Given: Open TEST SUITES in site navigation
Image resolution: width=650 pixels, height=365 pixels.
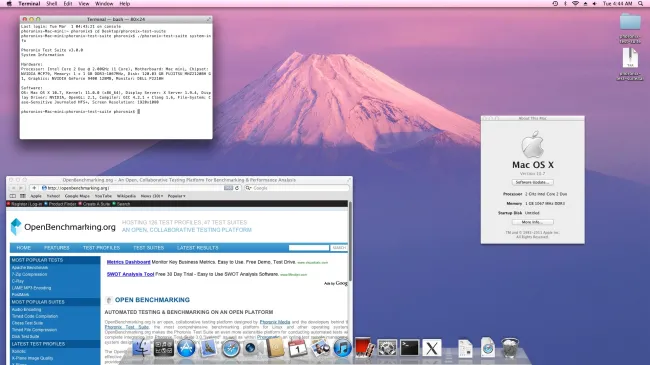Looking at the screenshot, I should coord(148,248).
